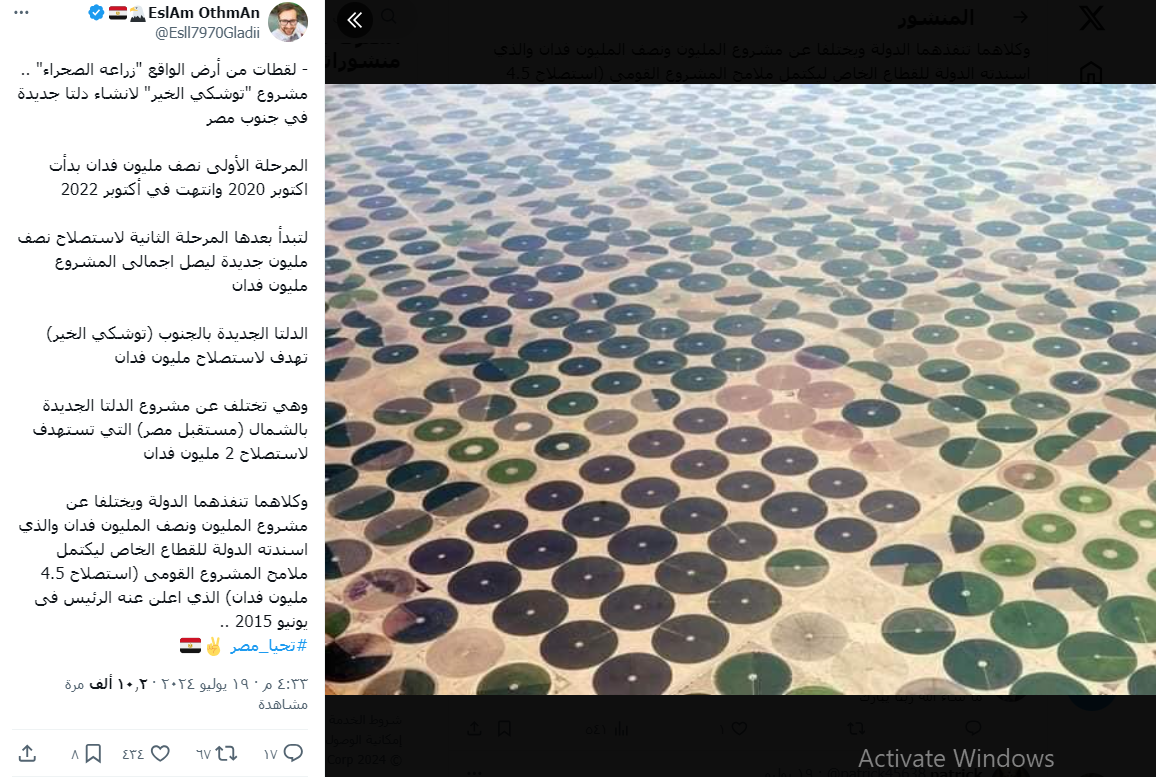Click the reply speech bubble icon
This screenshot has height=777, width=1156.
coord(293,753)
